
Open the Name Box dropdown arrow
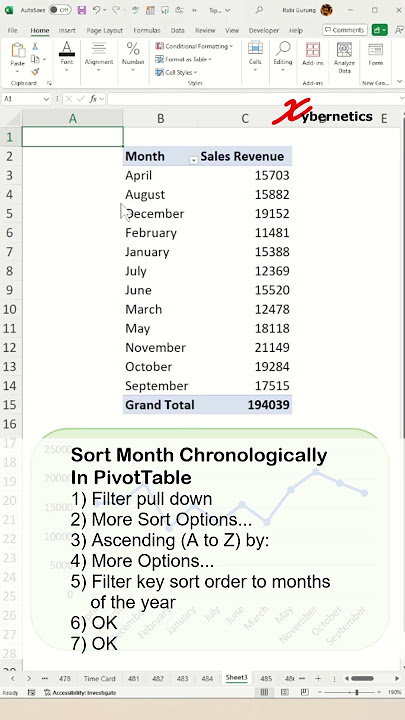point(46,99)
